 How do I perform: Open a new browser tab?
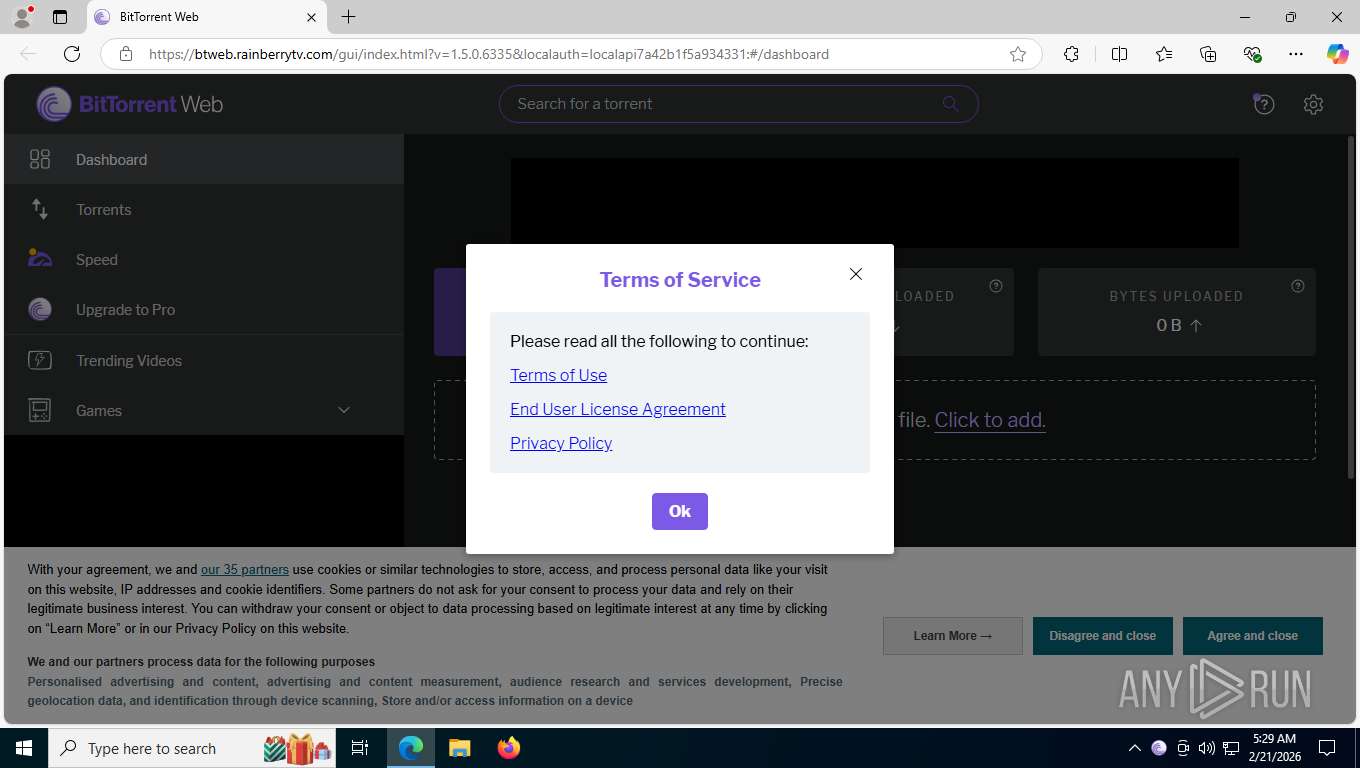point(348,17)
